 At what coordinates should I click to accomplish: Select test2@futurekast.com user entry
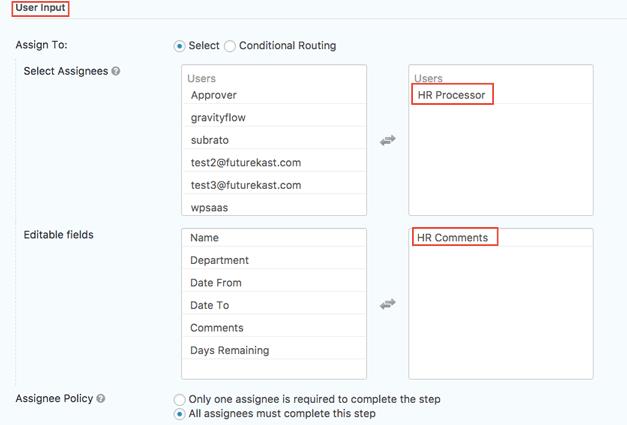[x=246, y=163]
